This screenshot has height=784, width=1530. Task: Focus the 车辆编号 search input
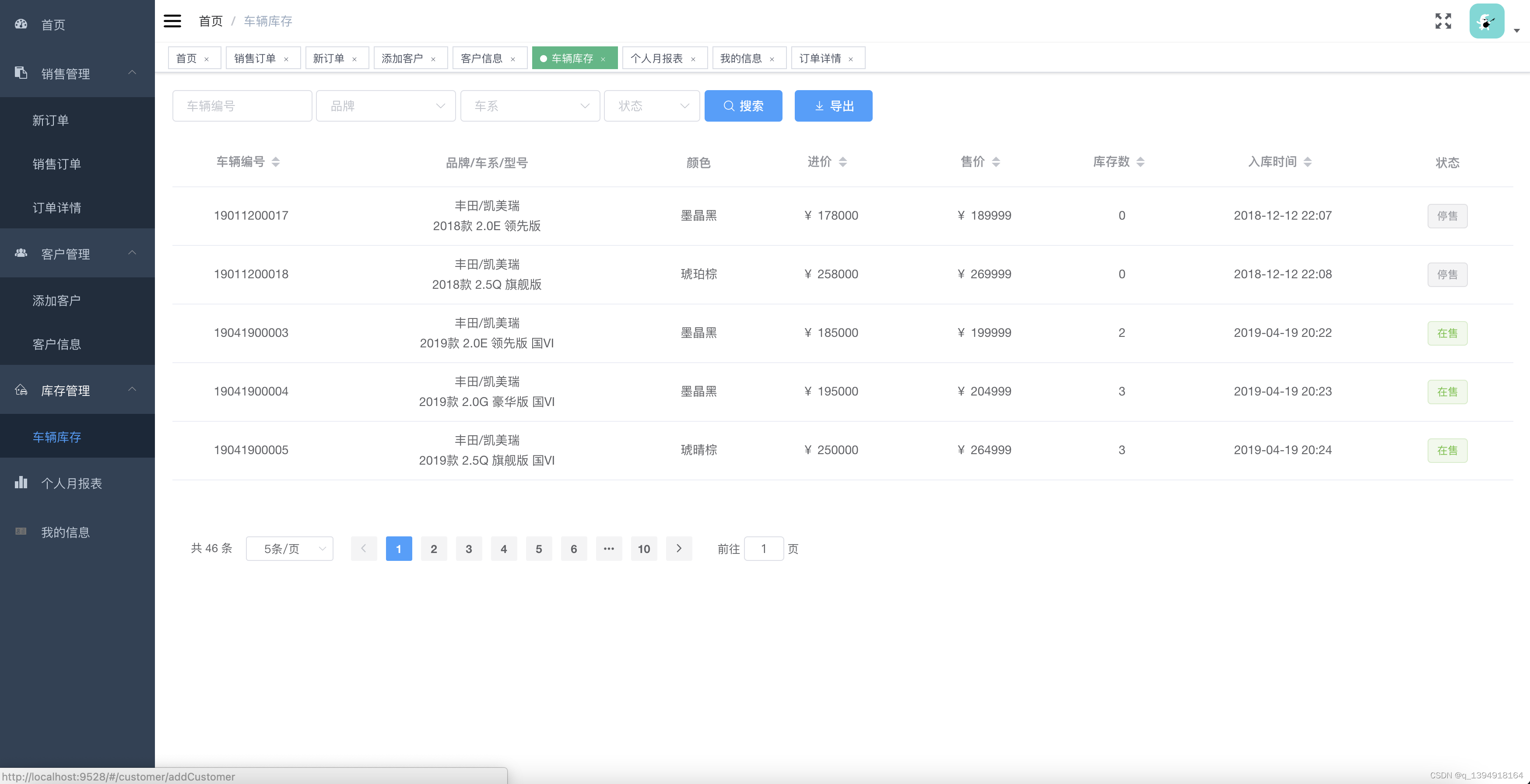tap(242, 106)
